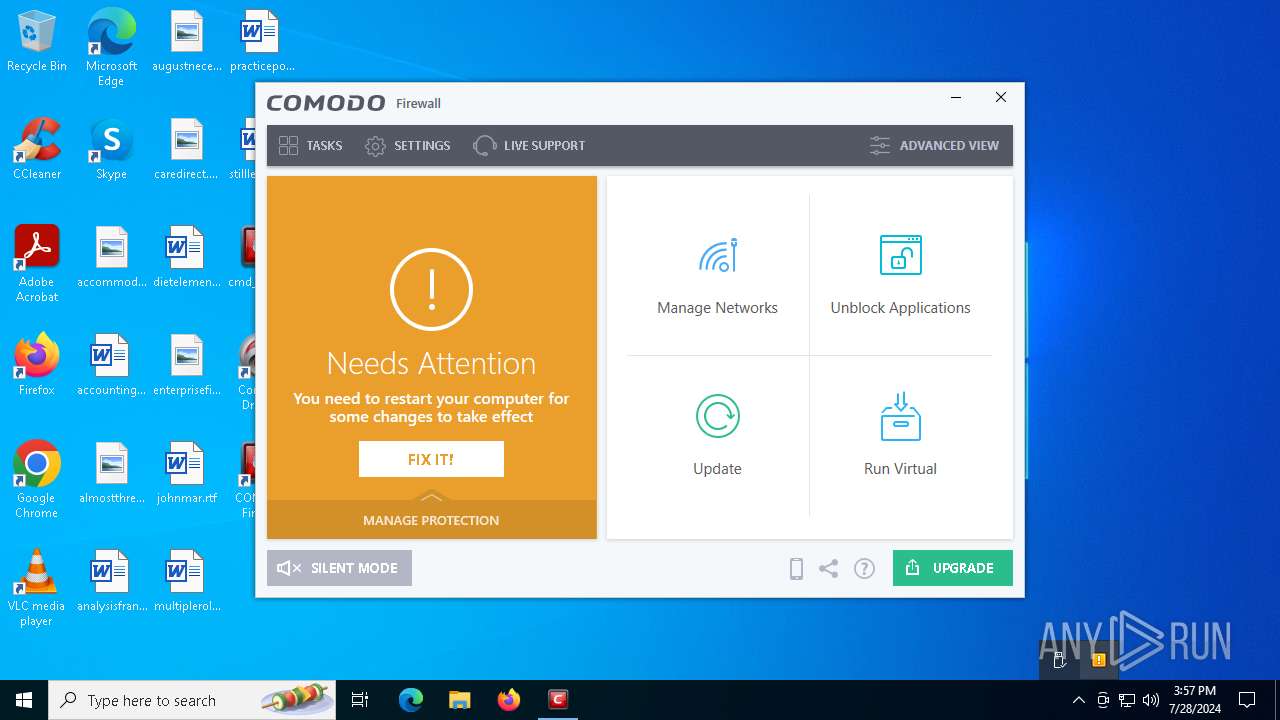The height and width of the screenshot is (720, 1280).
Task: Toggle Silent Mode
Action: pos(339,568)
